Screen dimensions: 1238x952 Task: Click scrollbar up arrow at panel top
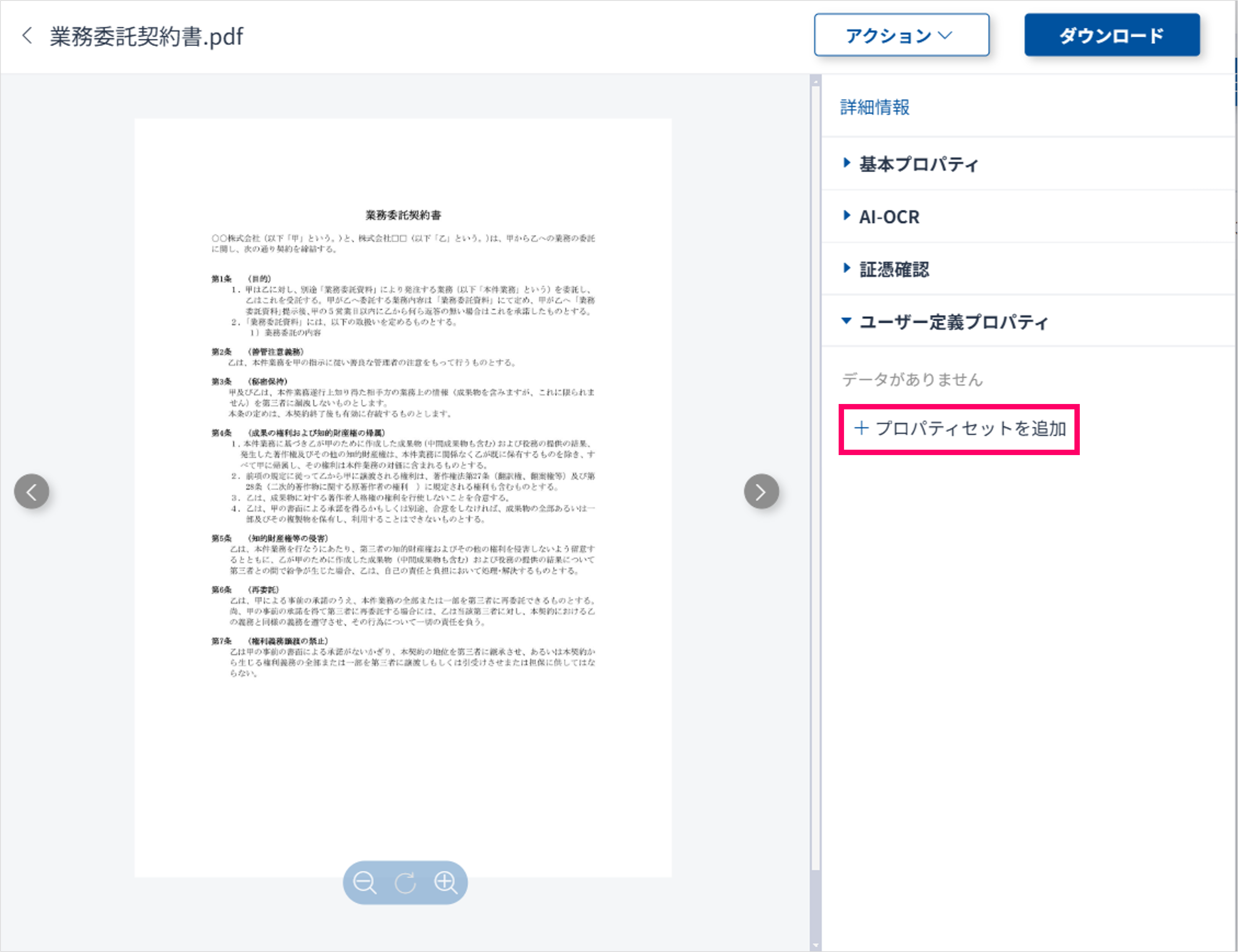click(x=815, y=81)
